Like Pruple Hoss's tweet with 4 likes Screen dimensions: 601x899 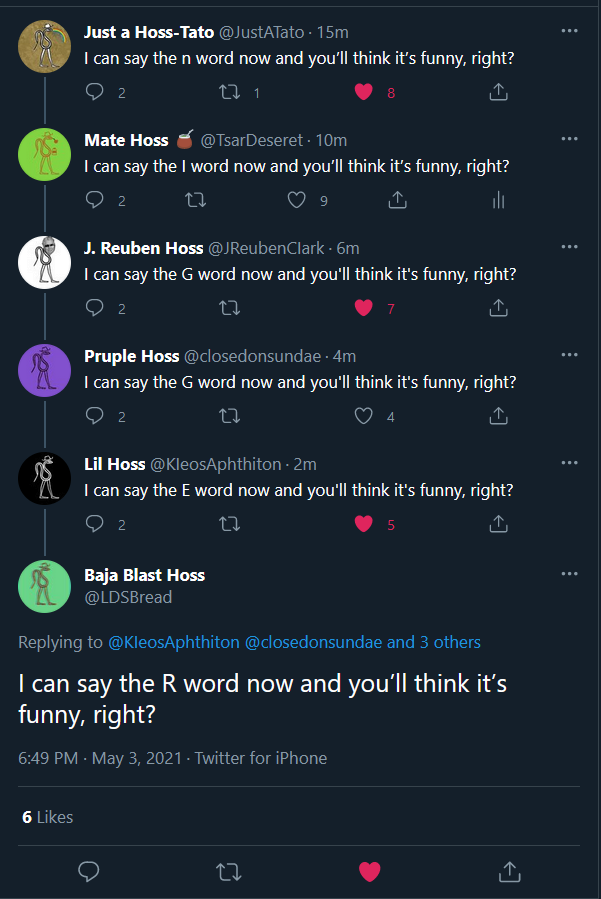tap(364, 416)
